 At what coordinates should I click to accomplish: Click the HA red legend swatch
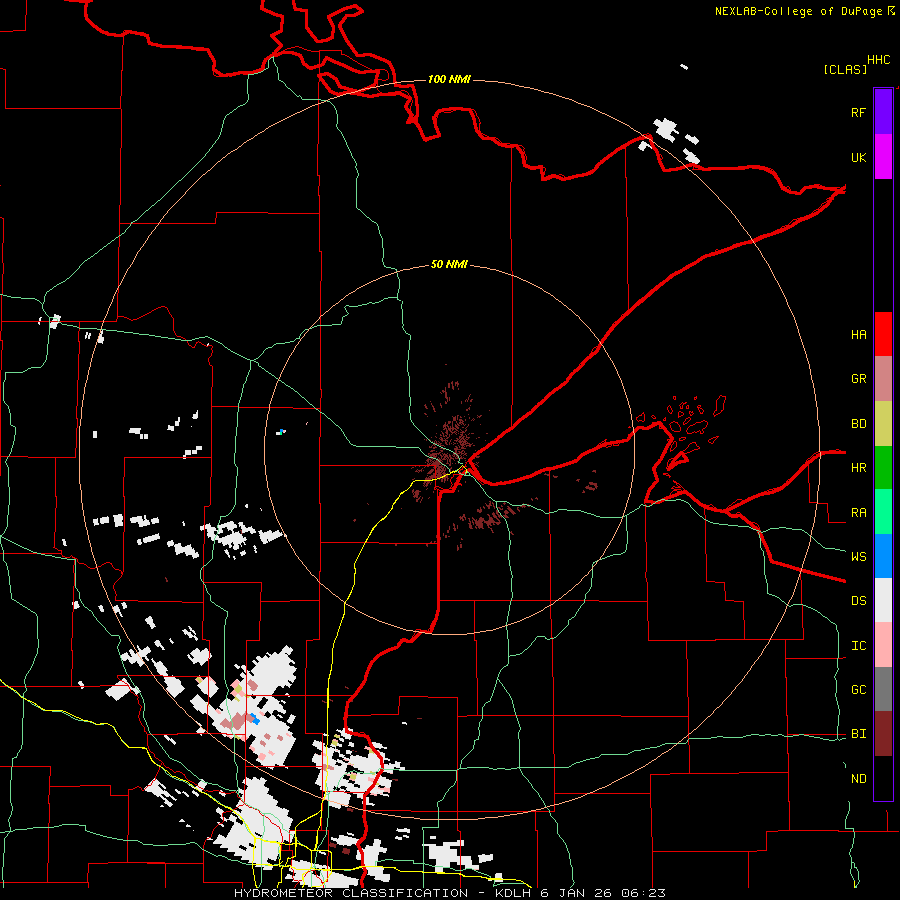[883, 334]
